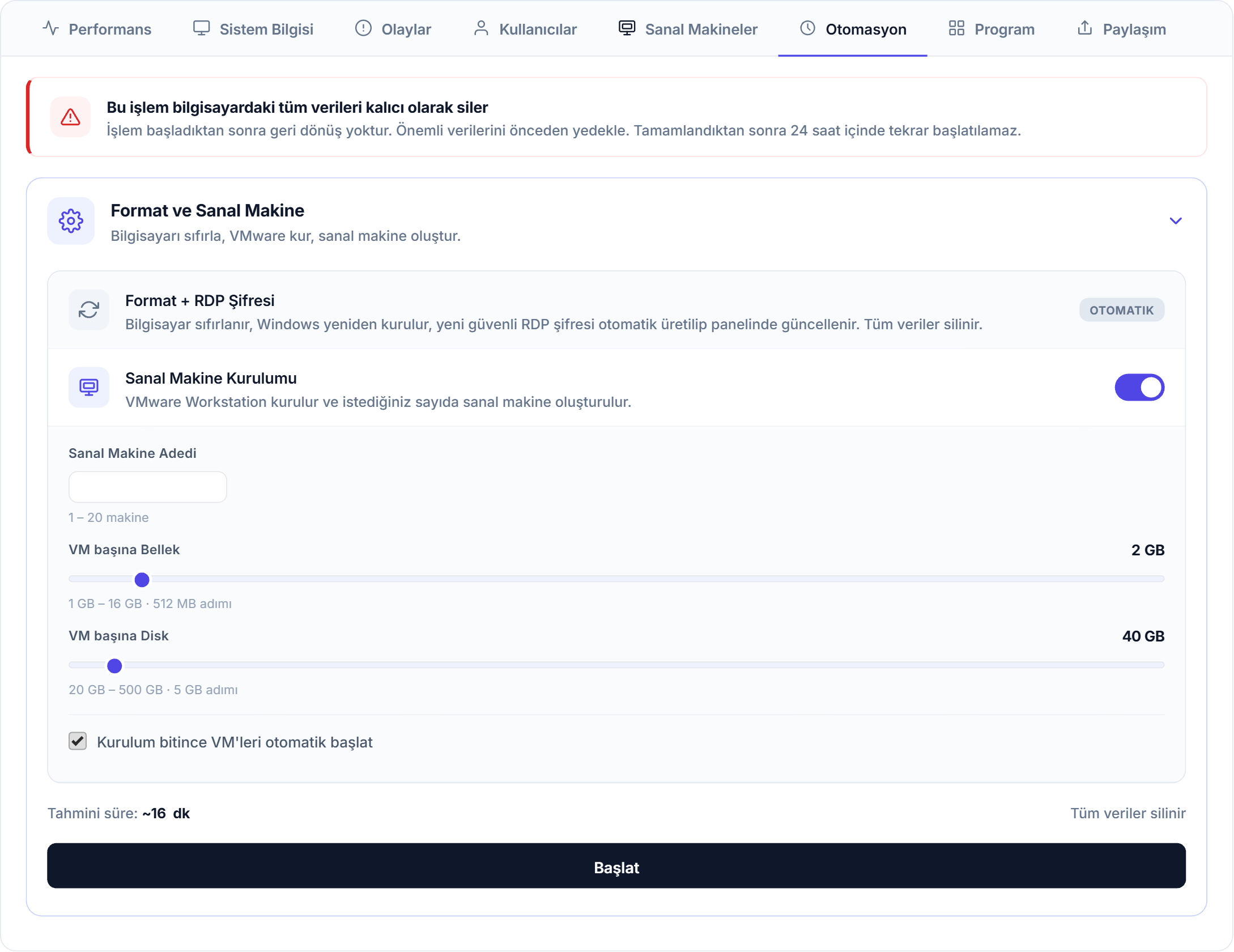The height and width of the screenshot is (952, 1234).
Task: Focus the Sanal Makine Adedi input field
Action: tap(147, 487)
